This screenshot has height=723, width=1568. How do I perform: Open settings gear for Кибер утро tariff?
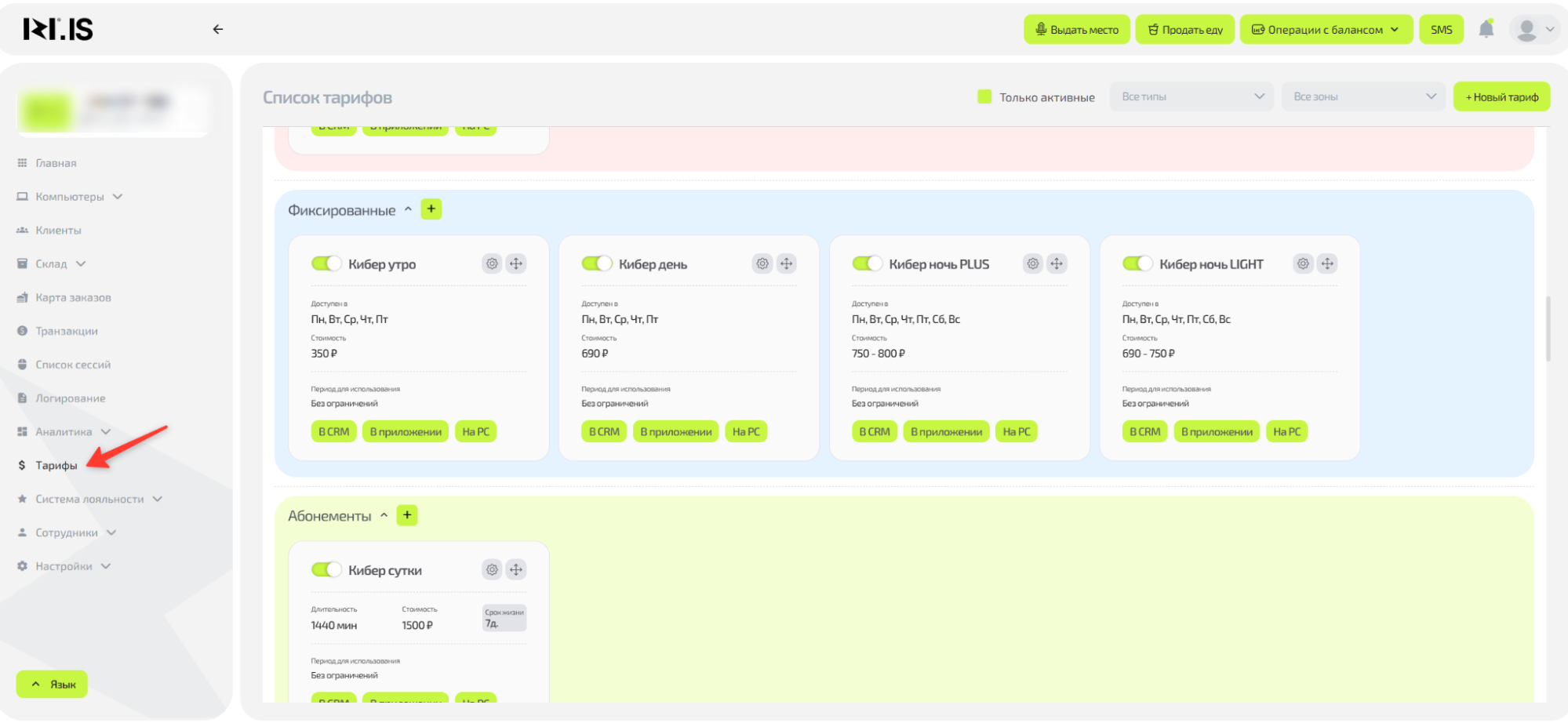point(492,263)
